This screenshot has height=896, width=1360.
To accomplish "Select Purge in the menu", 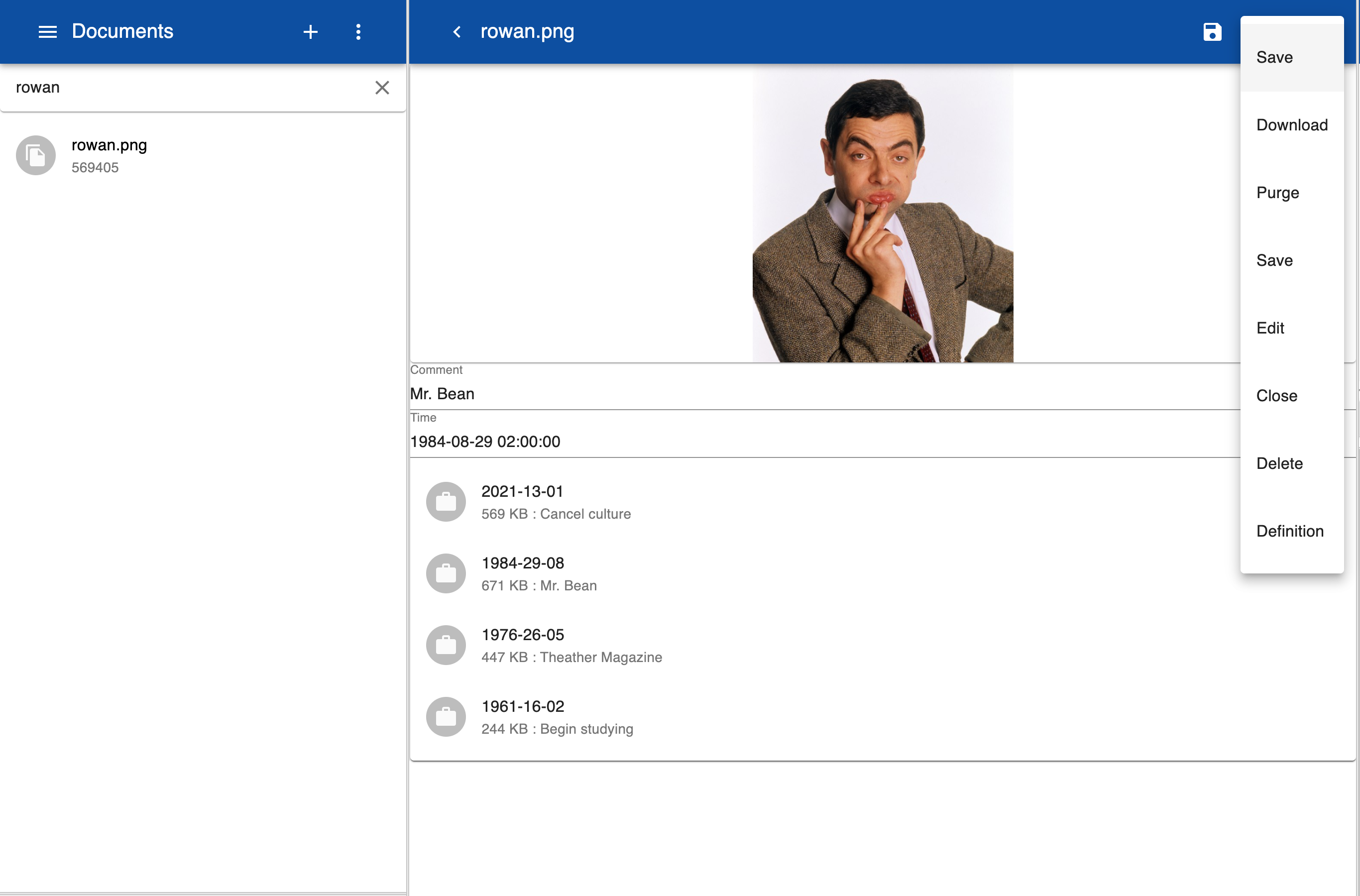I will pos(1291,193).
